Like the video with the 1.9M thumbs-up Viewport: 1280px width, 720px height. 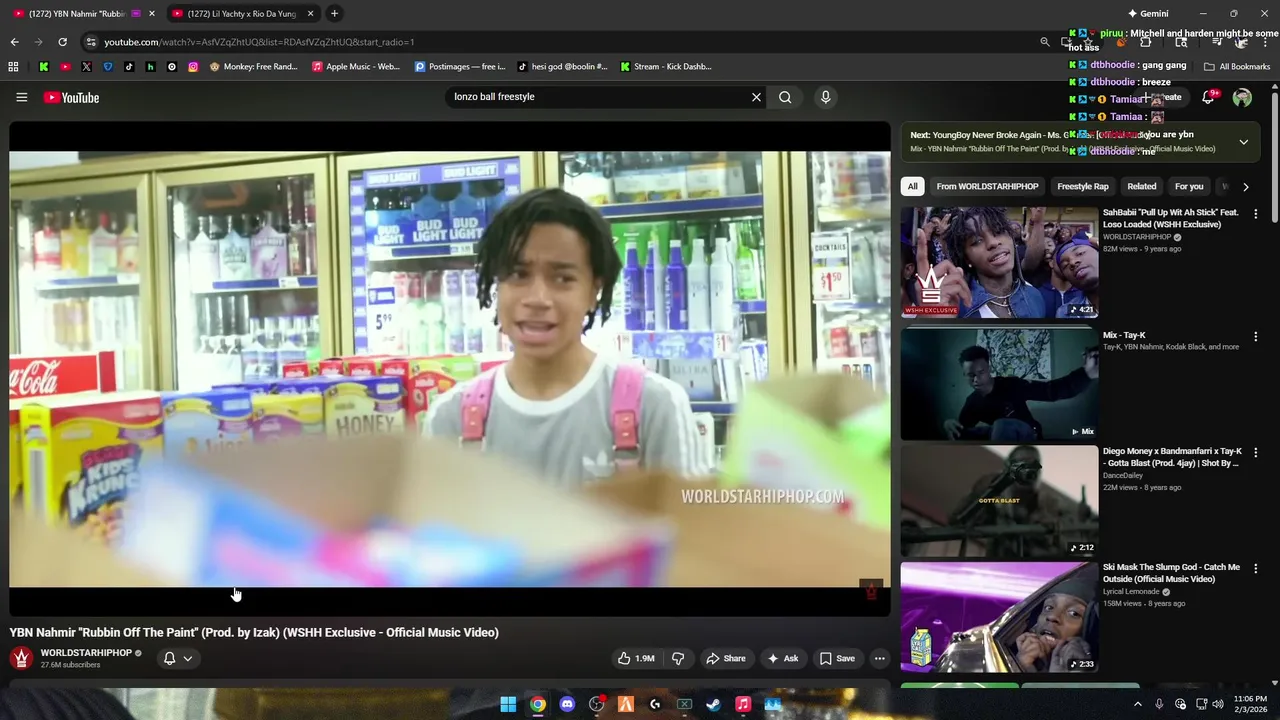point(636,658)
